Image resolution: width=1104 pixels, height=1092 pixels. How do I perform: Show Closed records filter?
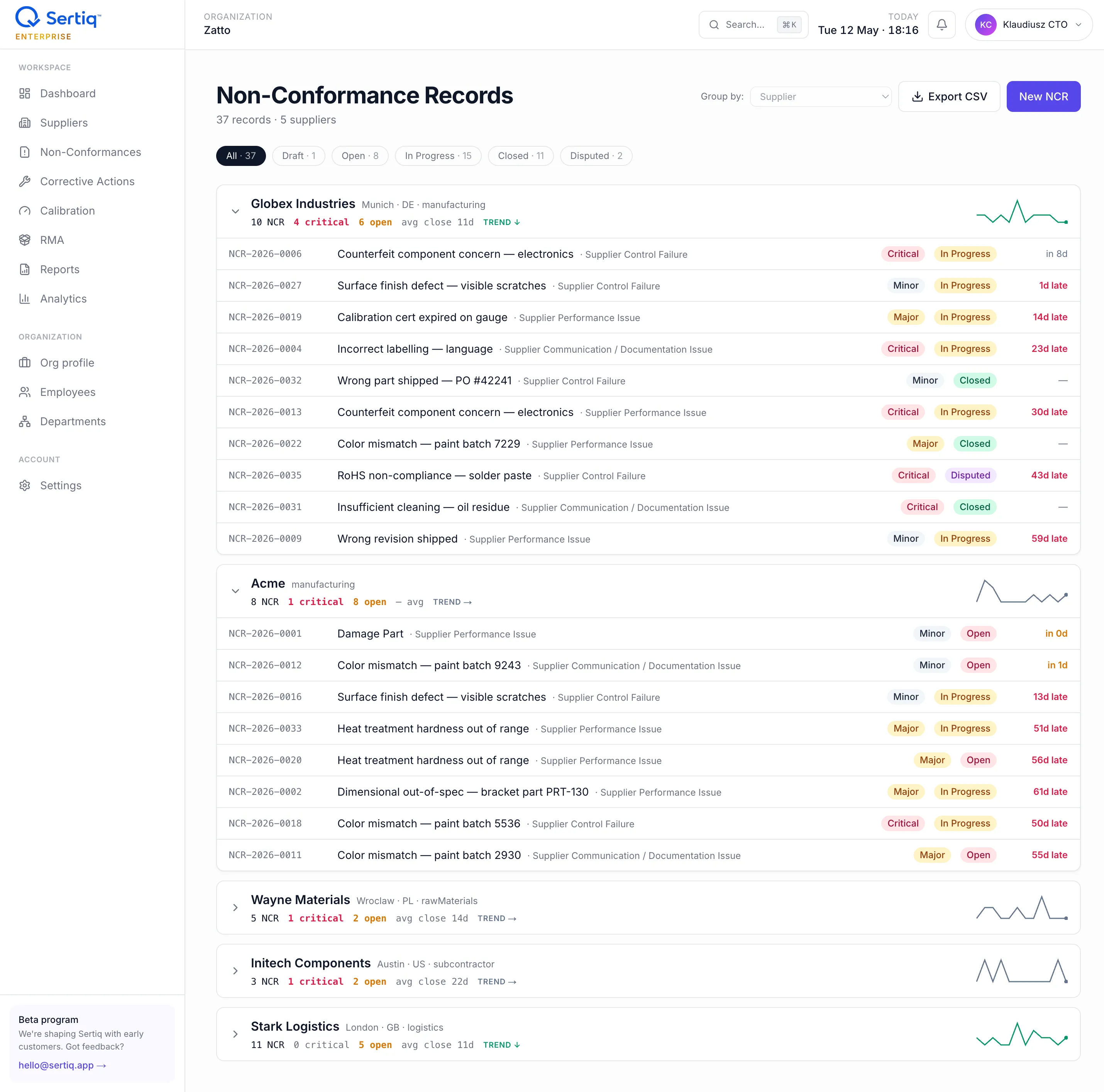coord(521,156)
